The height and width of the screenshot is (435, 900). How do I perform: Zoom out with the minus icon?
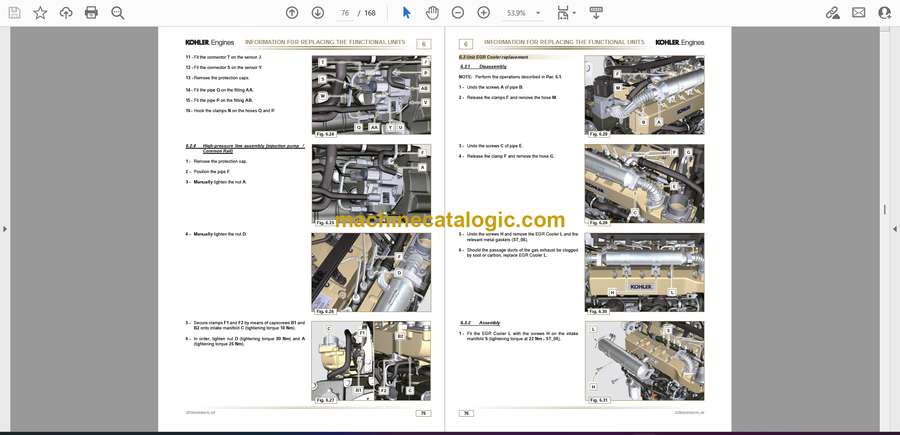click(458, 13)
